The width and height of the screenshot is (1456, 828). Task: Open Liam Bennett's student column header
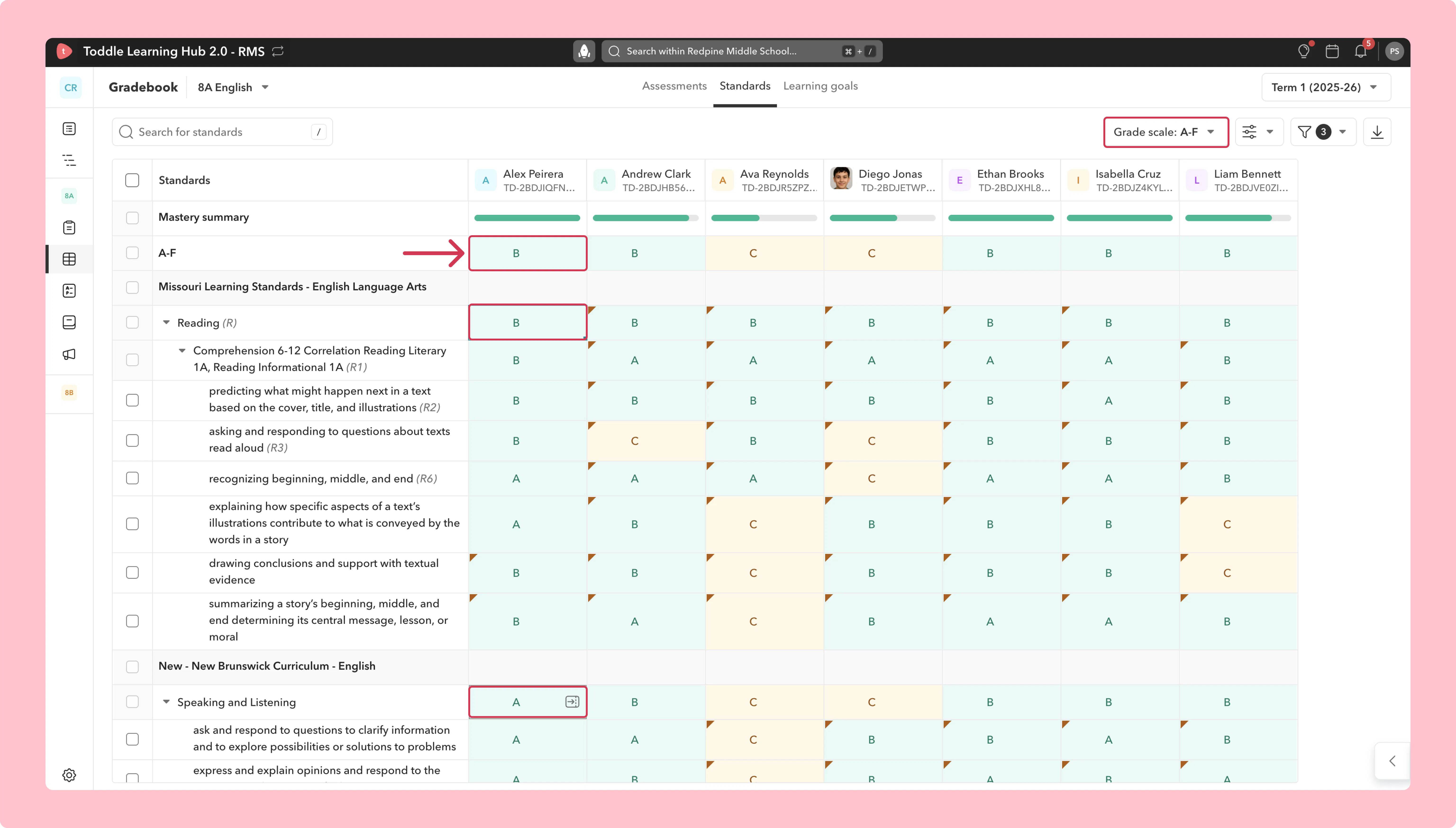pos(1238,180)
